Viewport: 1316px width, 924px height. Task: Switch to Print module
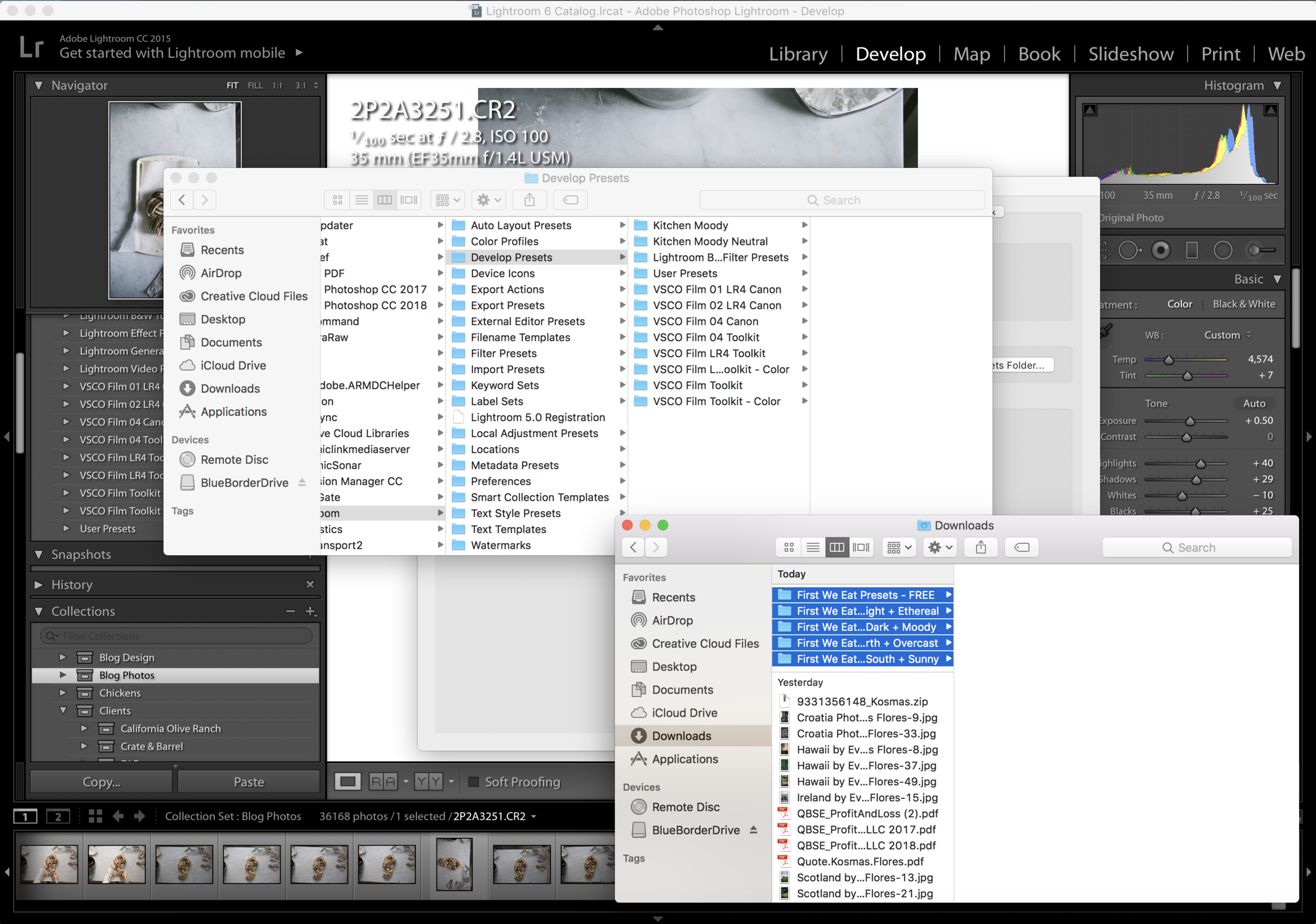click(1220, 54)
